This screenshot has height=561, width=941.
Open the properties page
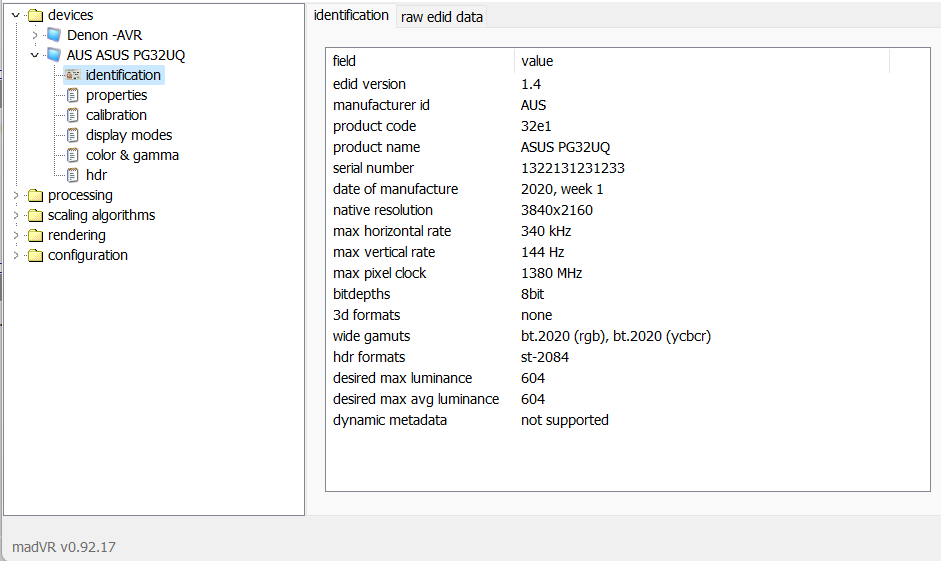116,95
